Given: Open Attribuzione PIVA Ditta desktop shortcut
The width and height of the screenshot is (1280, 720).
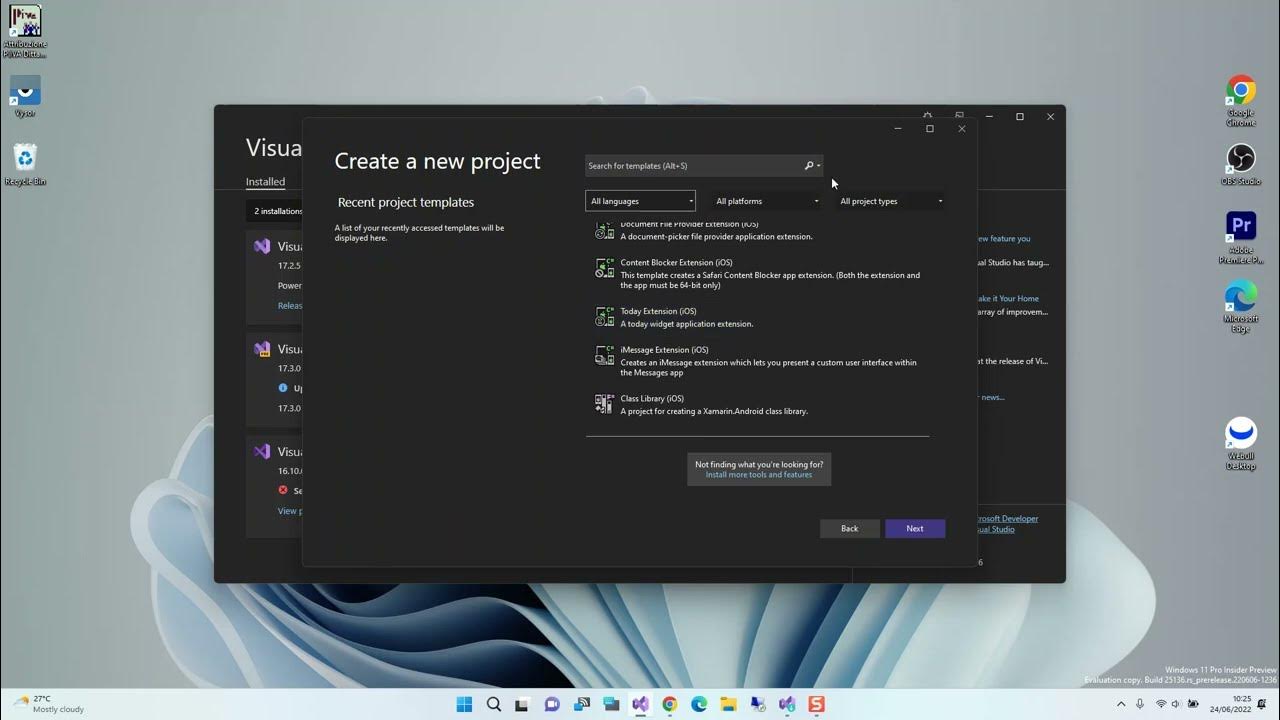Looking at the screenshot, I should click(x=25, y=31).
